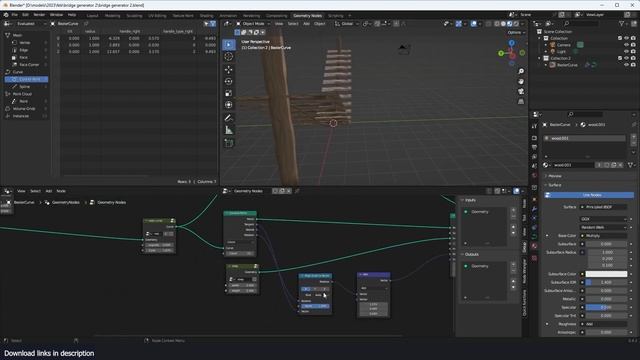Open the node editor Add menu
The height and width of the screenshot is (360, 640).
coord(49,191)
